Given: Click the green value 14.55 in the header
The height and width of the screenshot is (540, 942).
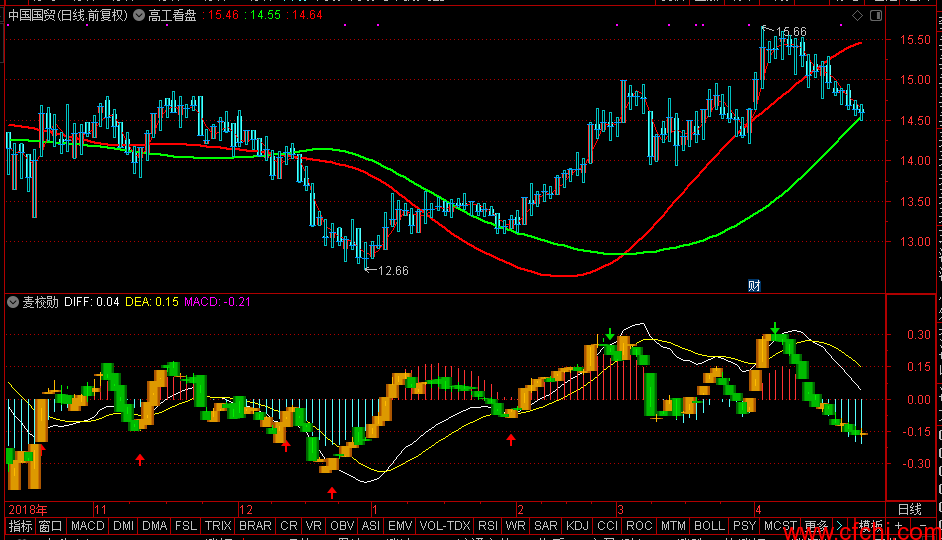Looking at the screenshot, I should click(x=266, y=15).
